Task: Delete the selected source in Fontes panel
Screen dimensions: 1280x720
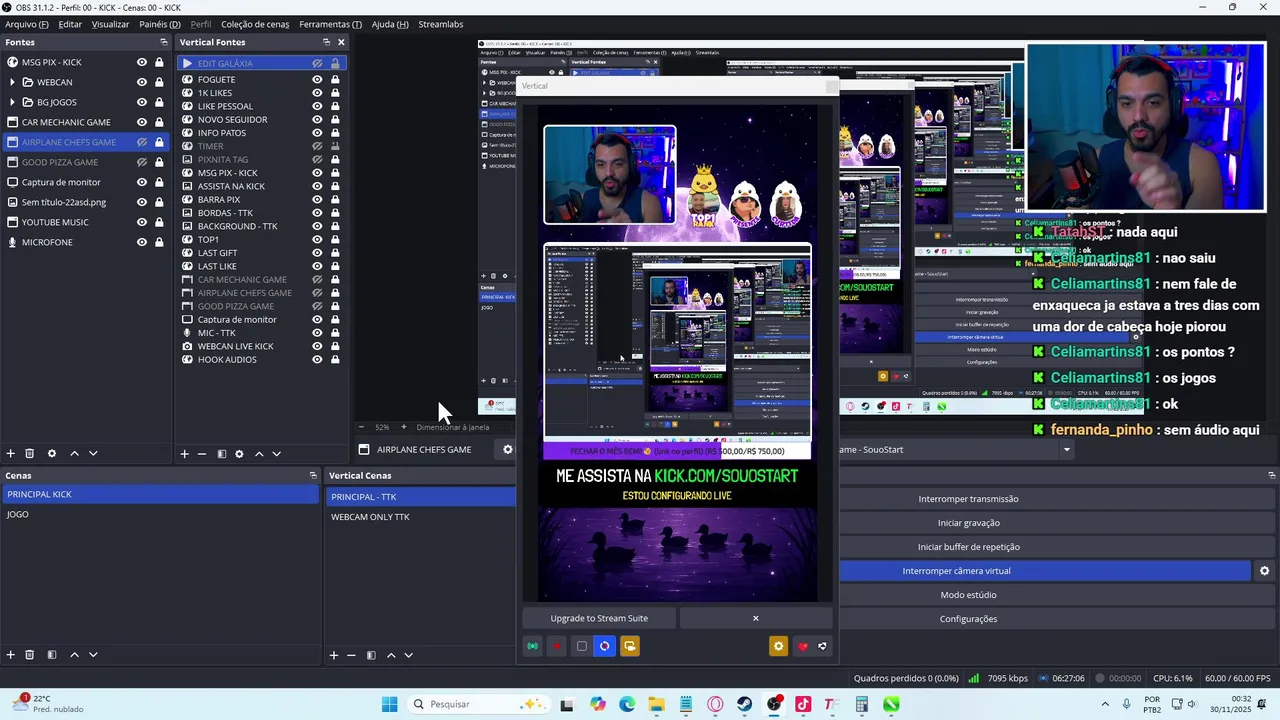Action: 30,454
